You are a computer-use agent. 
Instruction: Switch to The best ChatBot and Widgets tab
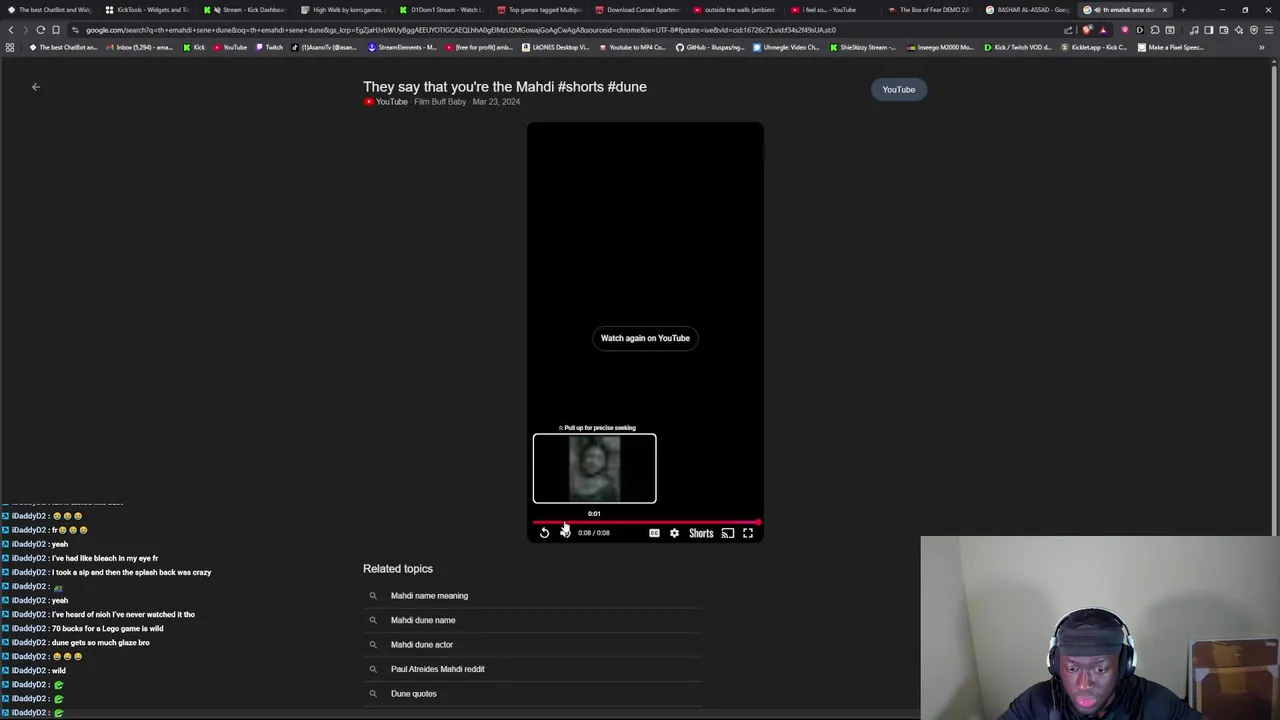[50, 10]
